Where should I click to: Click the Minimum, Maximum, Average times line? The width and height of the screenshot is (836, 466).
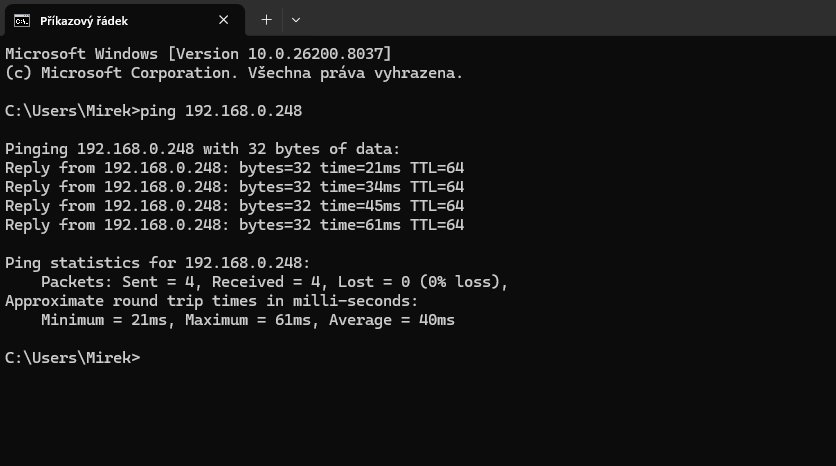[x=248, y=319]
